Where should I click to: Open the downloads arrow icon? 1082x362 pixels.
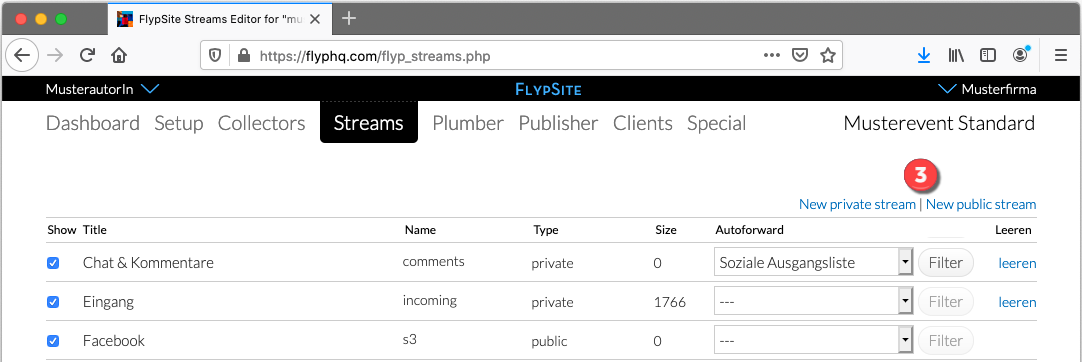click(x=924, y=56)
